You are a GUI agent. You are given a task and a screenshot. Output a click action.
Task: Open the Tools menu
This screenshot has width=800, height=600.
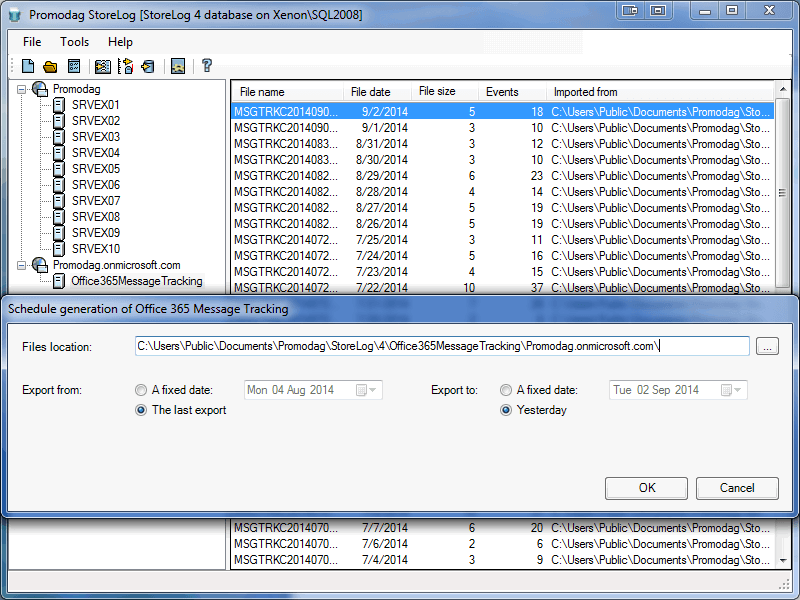tap(74, 42)
